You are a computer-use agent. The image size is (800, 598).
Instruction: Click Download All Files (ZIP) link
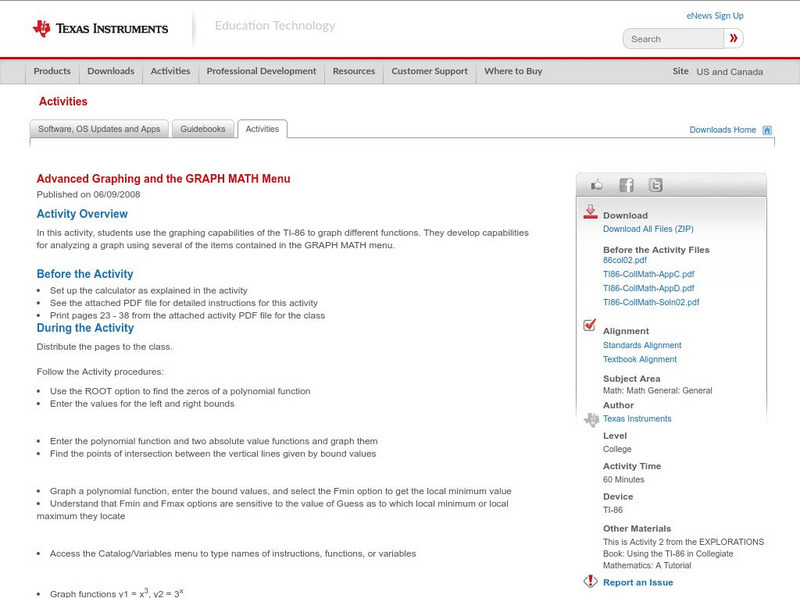[x=648, y=229]
